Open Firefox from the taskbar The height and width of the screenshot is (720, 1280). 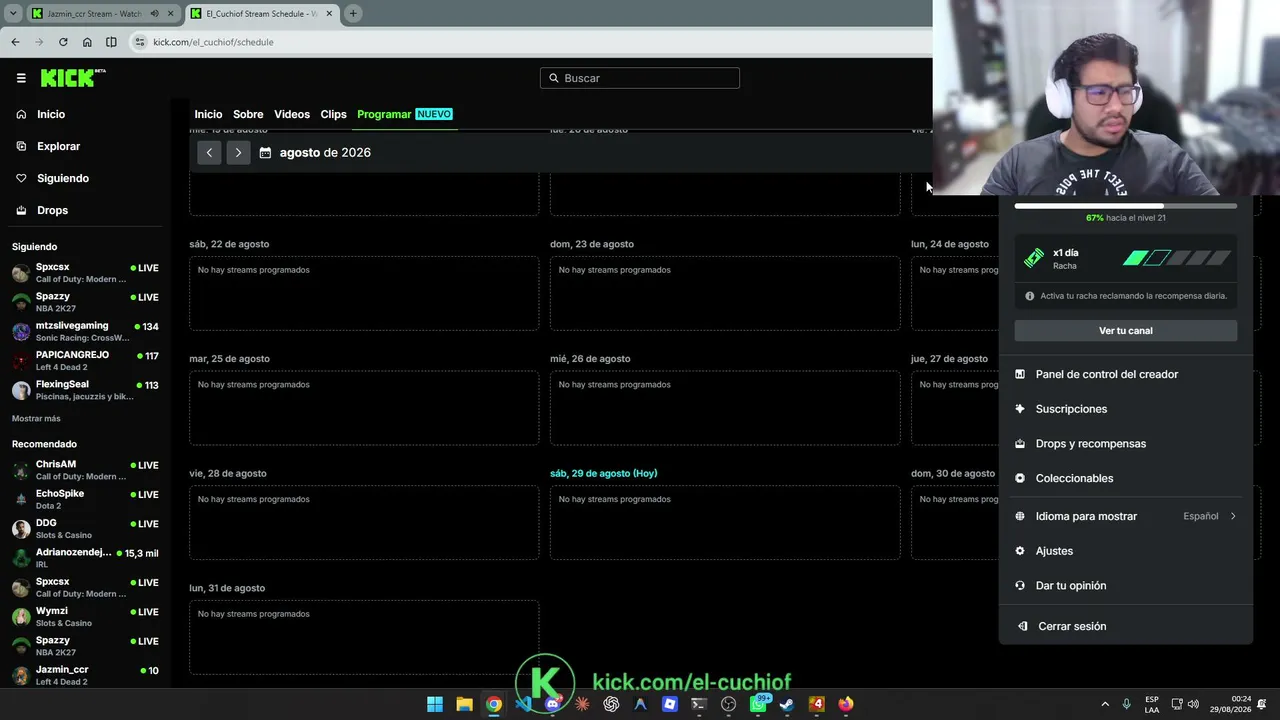click(846, 704)
